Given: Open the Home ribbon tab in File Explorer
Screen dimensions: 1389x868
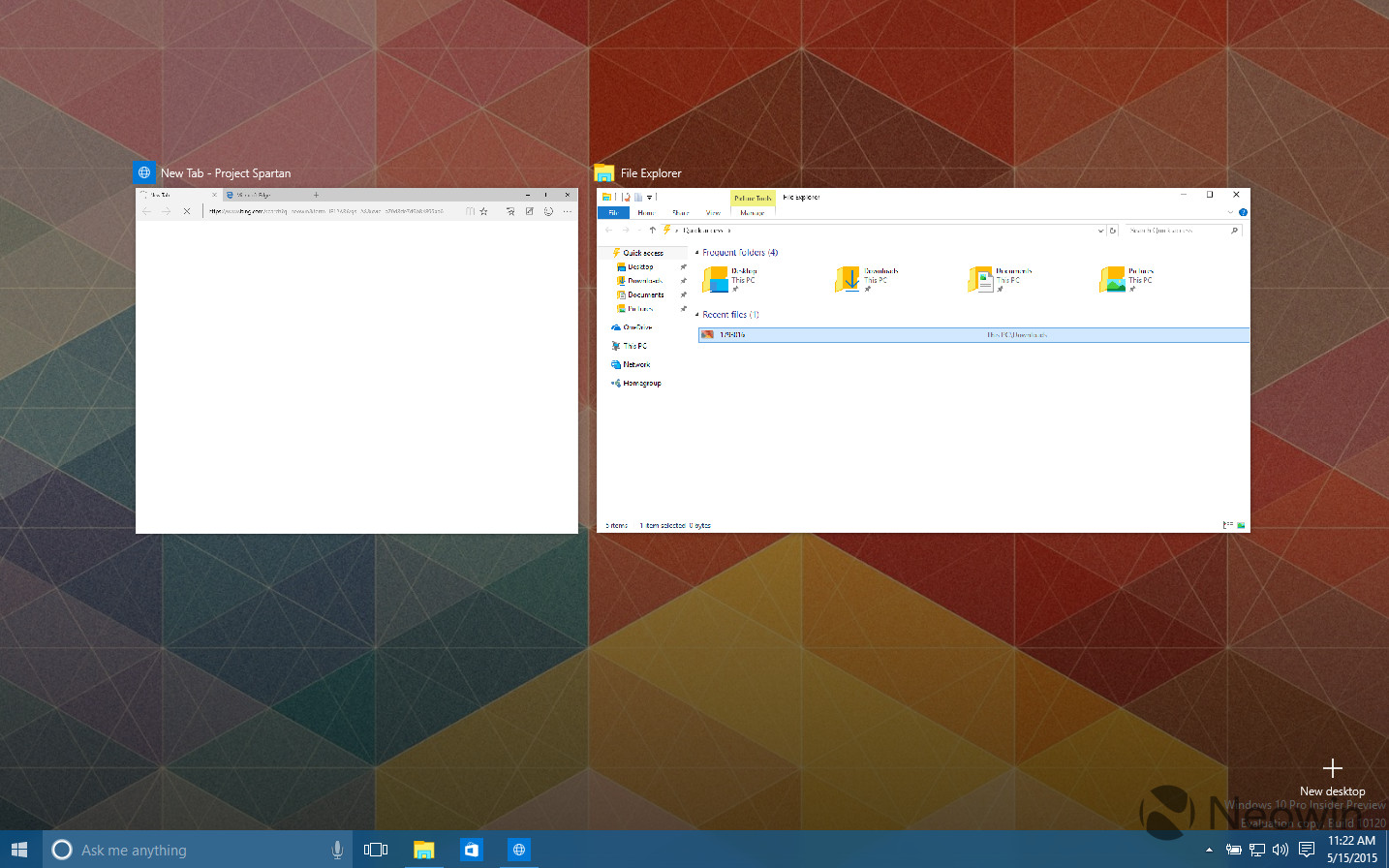Looking at the screenshot, I should (646, 212).
